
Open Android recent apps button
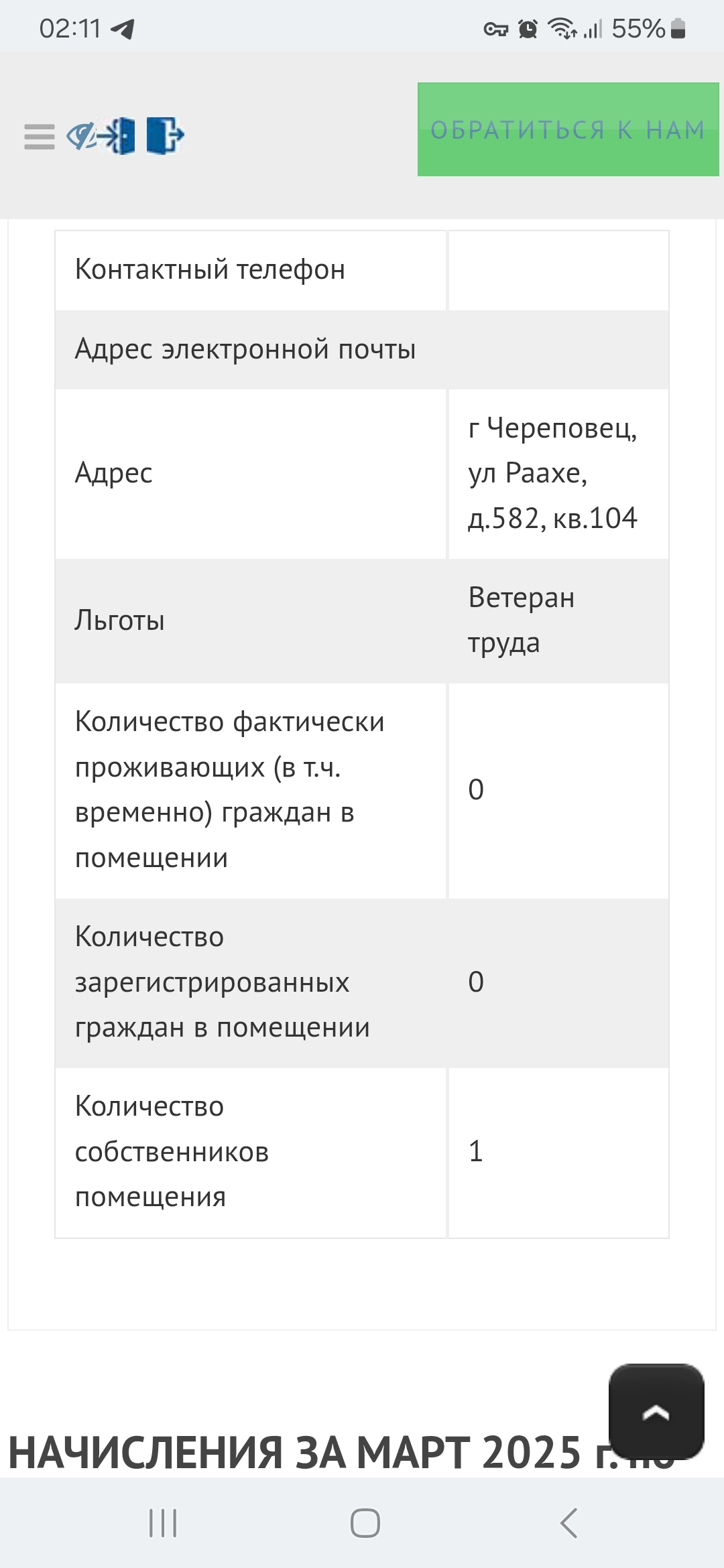pyautogui.click(x=163, y=1523)
